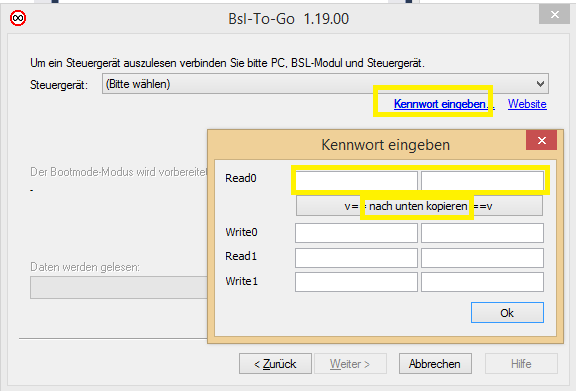The image size is (576, 391).
Task: Click the Daten werden gelesen progress bar
Action: point(119,287)
